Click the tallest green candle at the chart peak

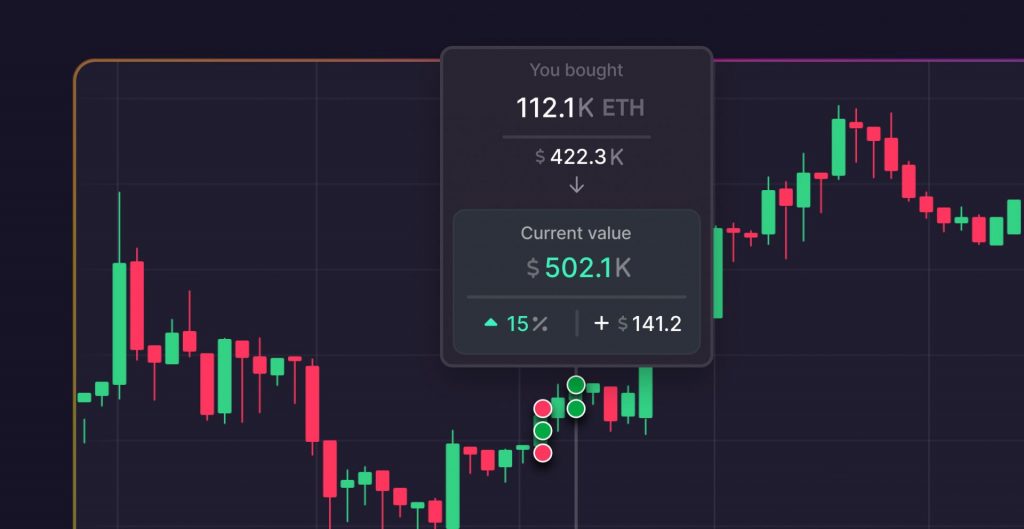(x=839, y=147)
